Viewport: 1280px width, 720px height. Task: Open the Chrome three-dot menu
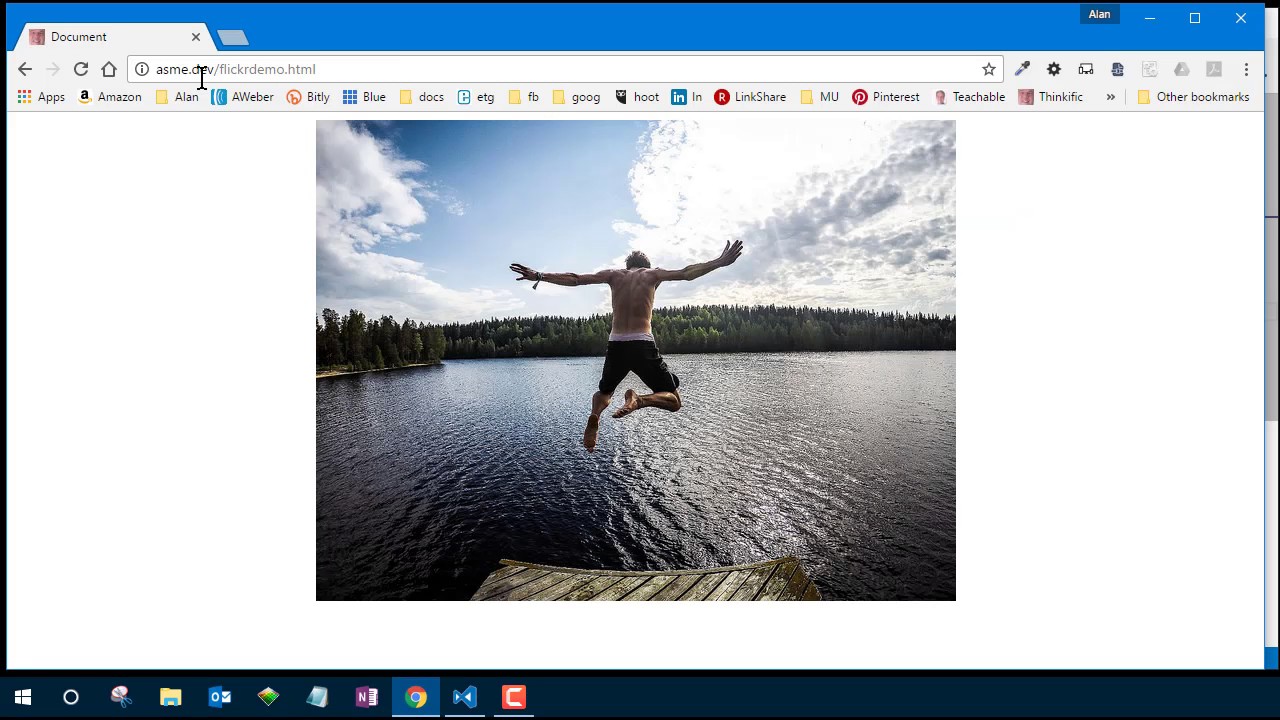coord(1246,69)
